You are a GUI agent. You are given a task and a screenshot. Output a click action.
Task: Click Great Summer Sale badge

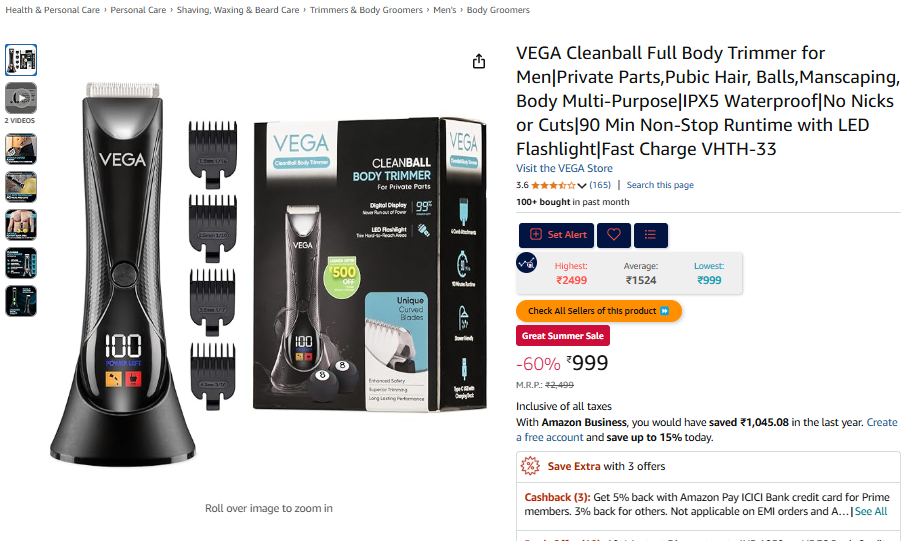(562, 336)
